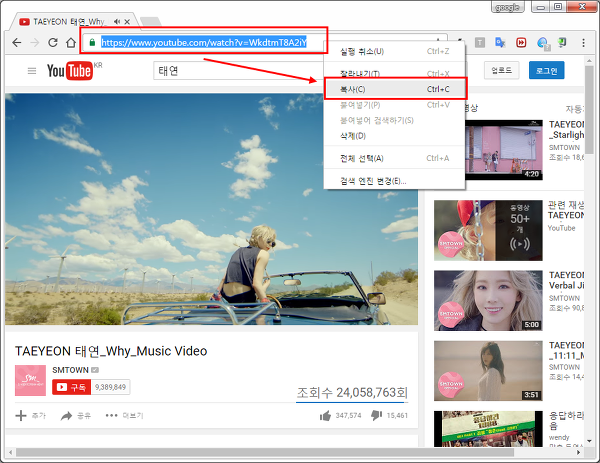Select 잘라내기(T) in context menu
The width and height of the screenshot is (600, 463).
395,73
